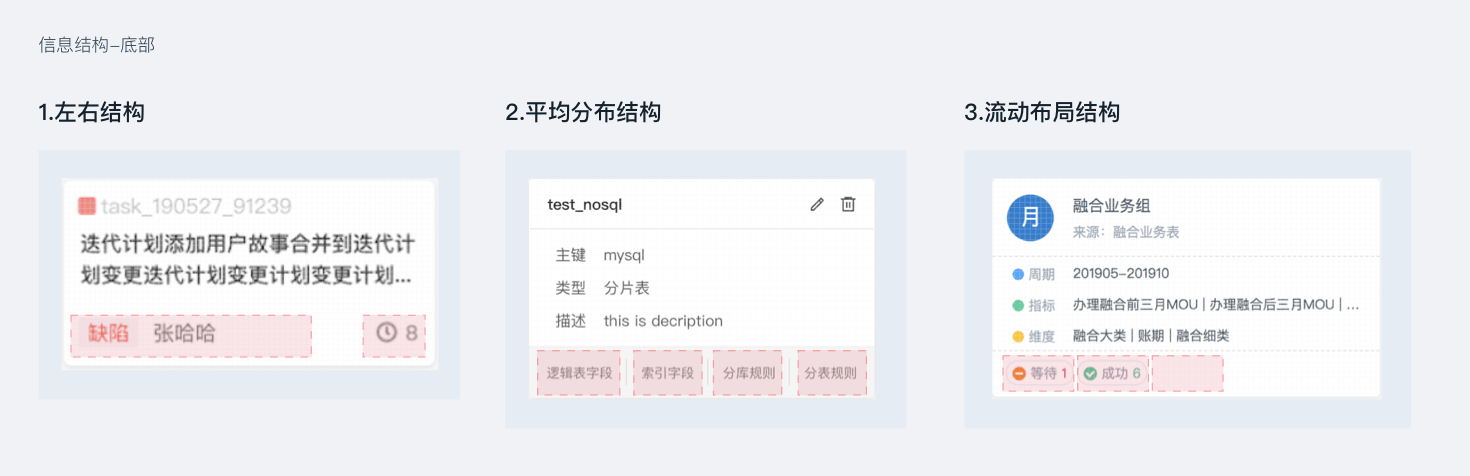The width and height of the screenshot is (1470, 476).
Task: Open the 逻辑表字段 tab
Action: pyautogui.click(x=579, y=373)
